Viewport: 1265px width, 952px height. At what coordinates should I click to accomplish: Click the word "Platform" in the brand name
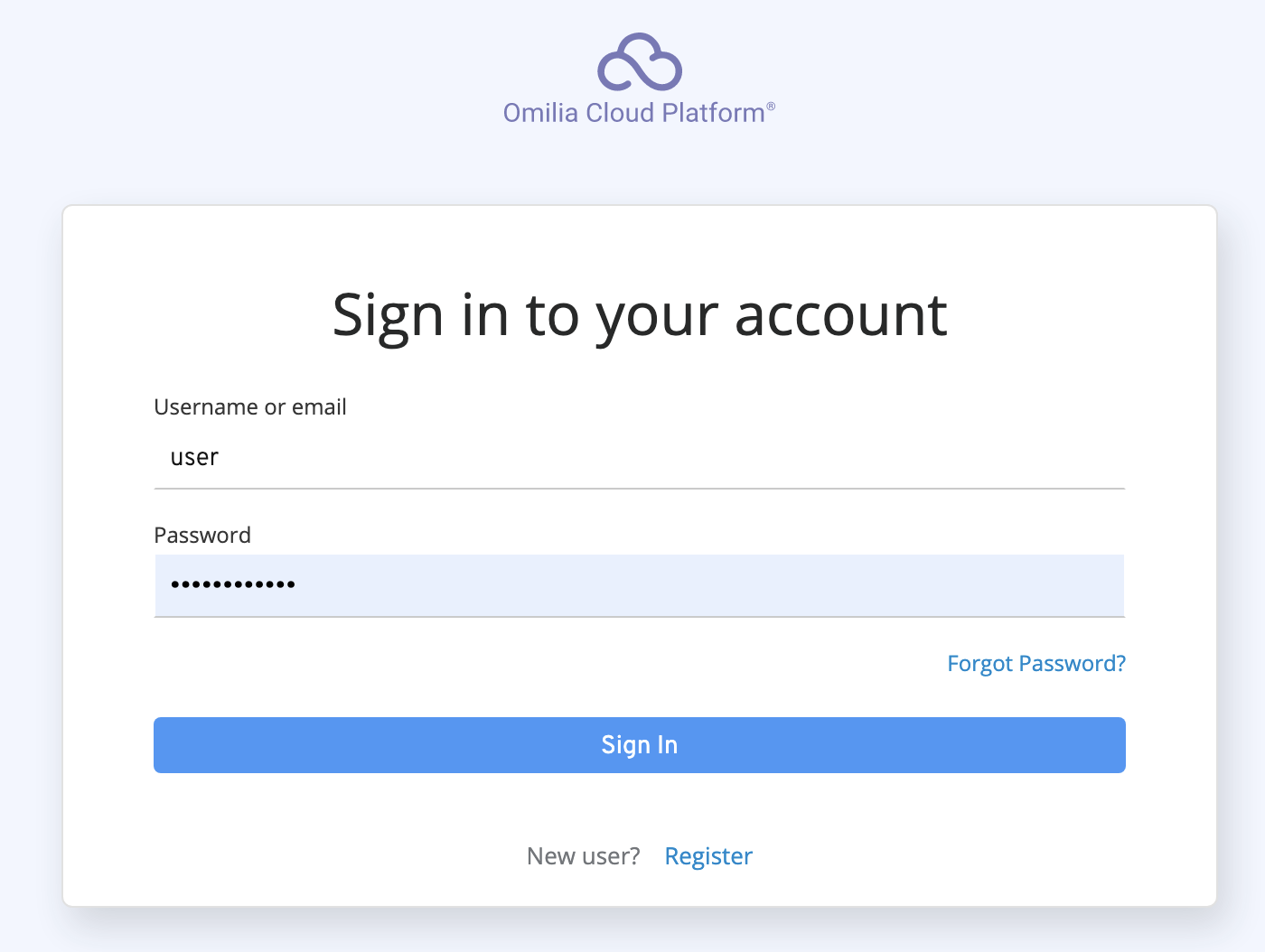(713, 113)
